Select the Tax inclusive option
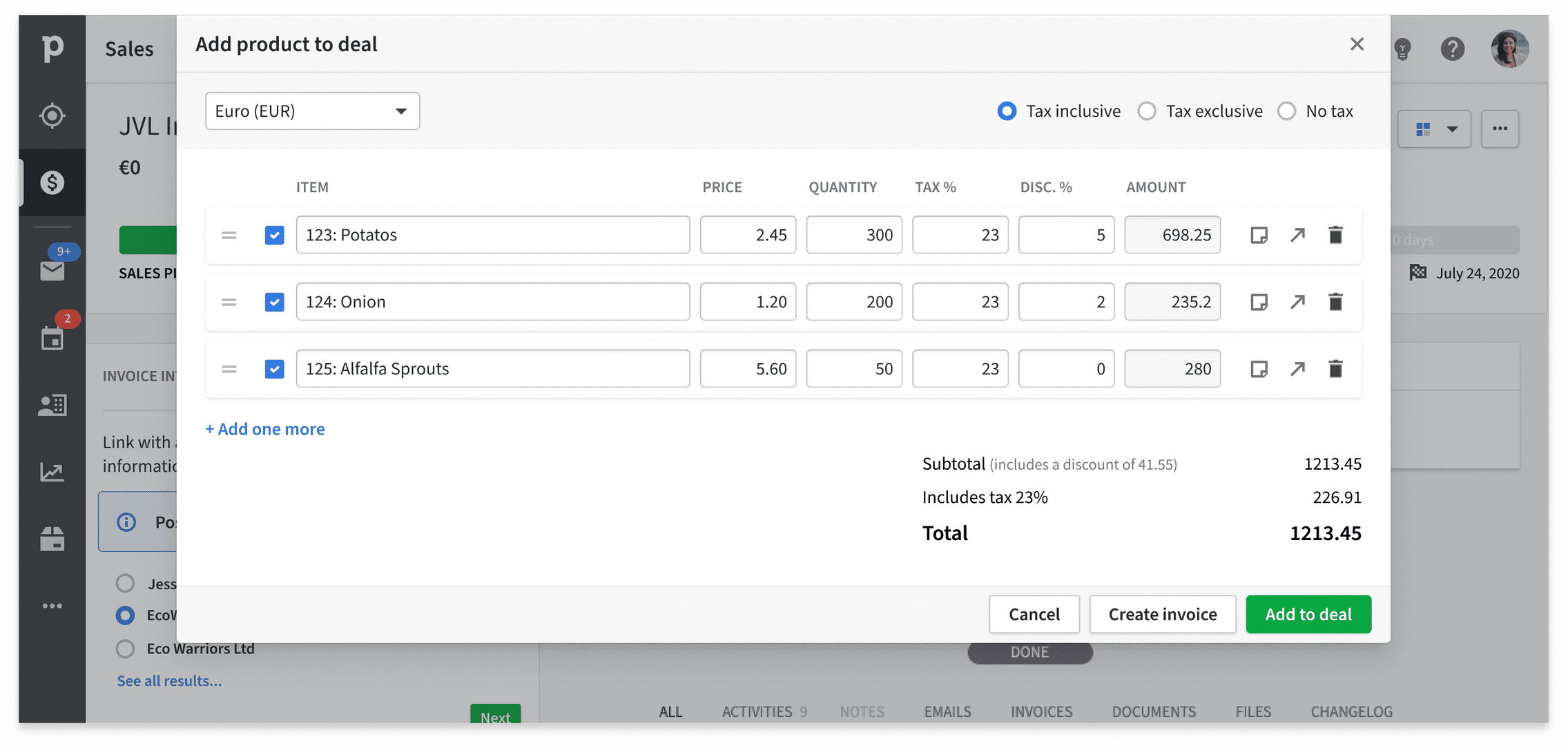The image size is (1568, 746). coord(1007,111)
